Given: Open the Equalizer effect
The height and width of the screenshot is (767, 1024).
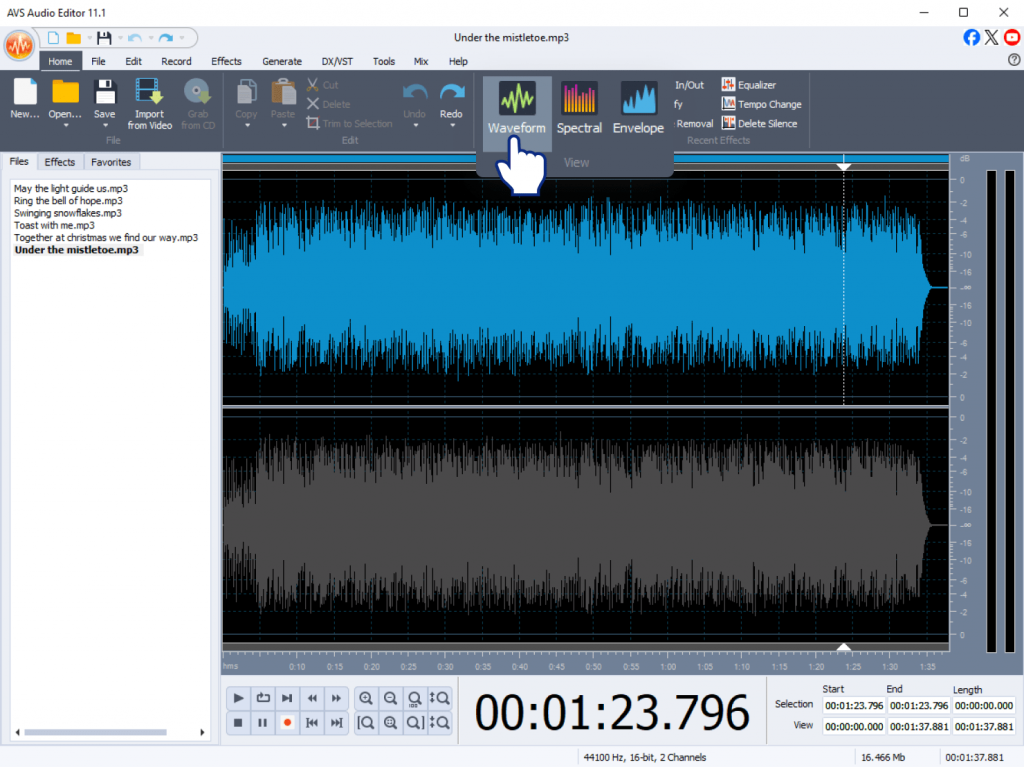Looking at the screenshot, I should point(749,85).
